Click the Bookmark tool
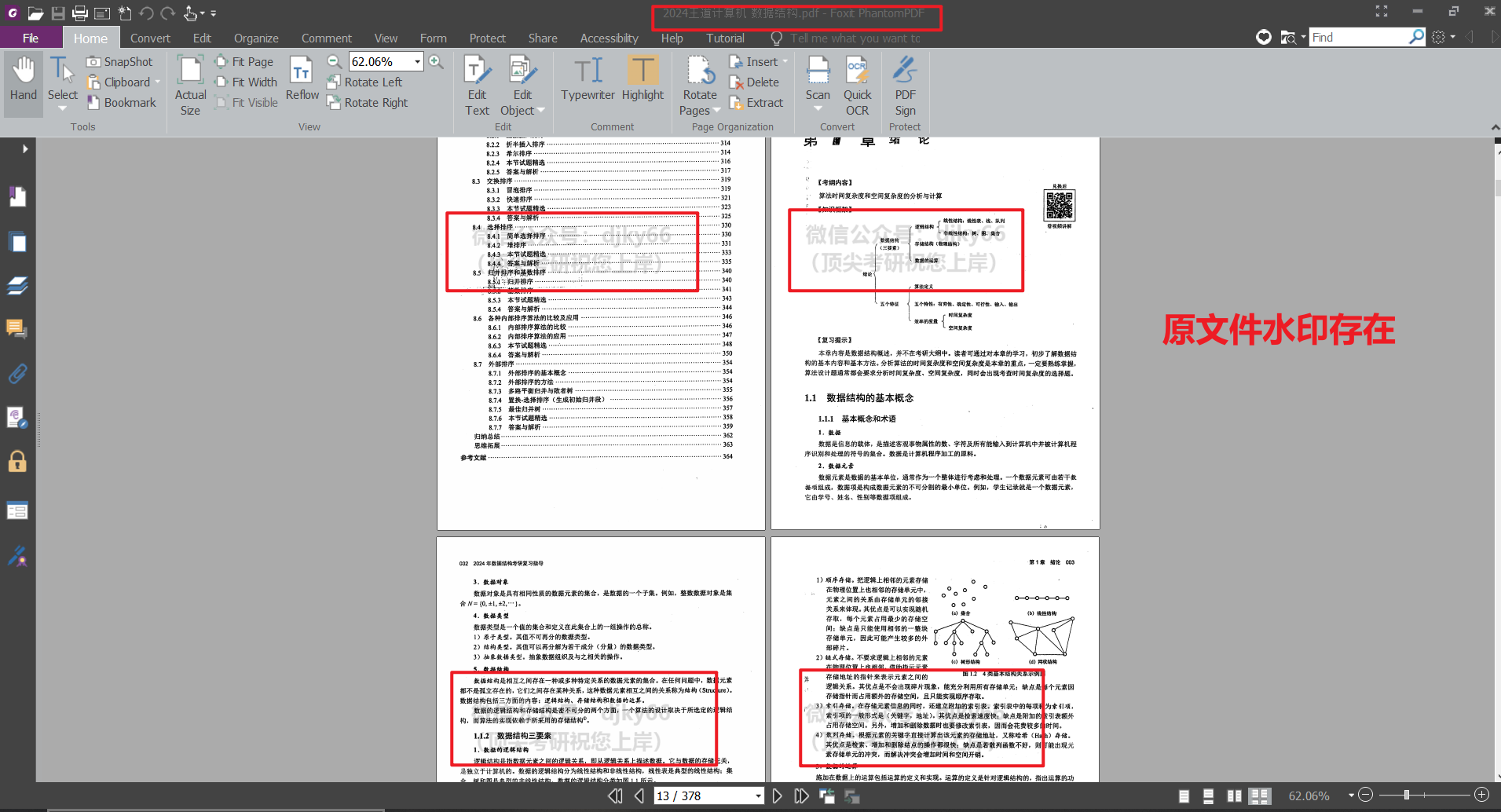The width and height of the screenshot is (1501, 812). click(x=122, y=102)
